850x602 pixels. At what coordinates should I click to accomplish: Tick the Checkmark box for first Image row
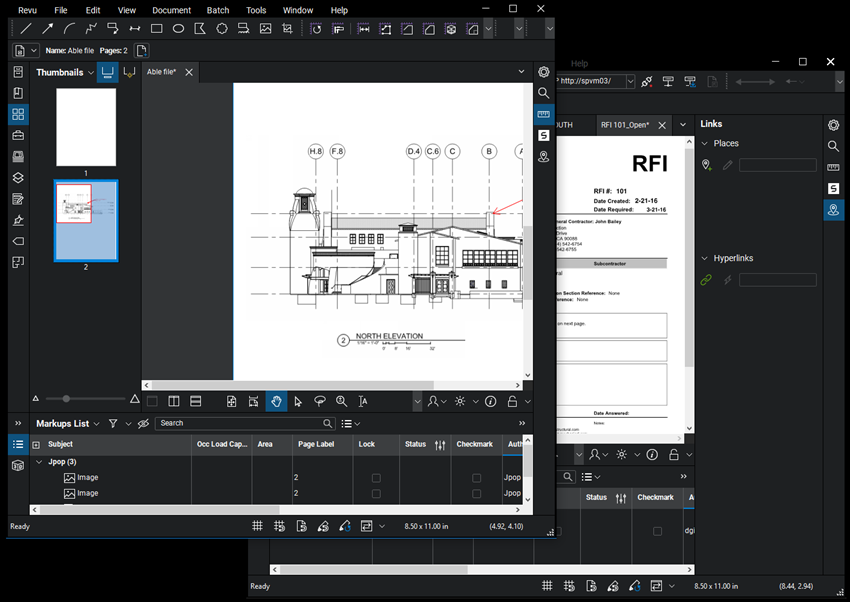(476, 478)
